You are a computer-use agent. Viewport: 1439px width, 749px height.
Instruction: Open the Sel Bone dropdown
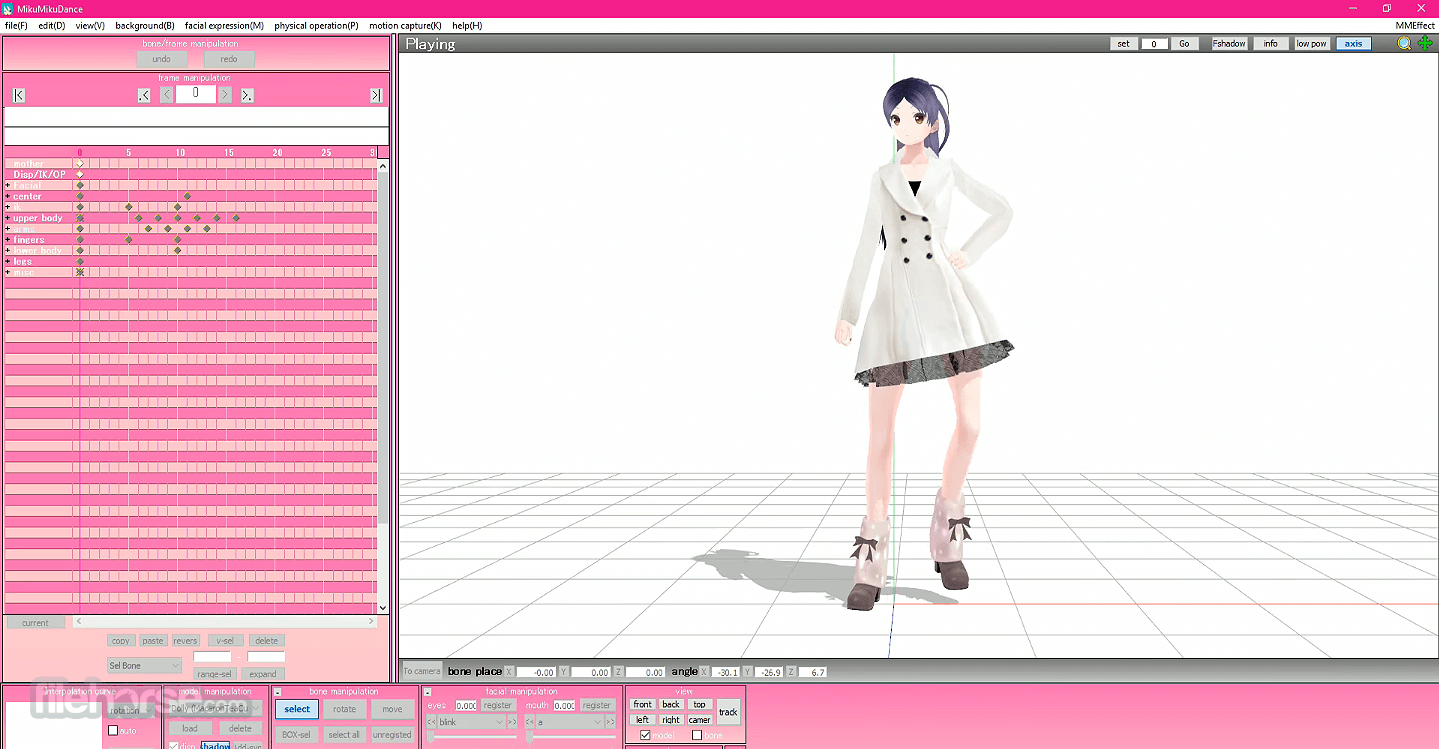[145, 665]
